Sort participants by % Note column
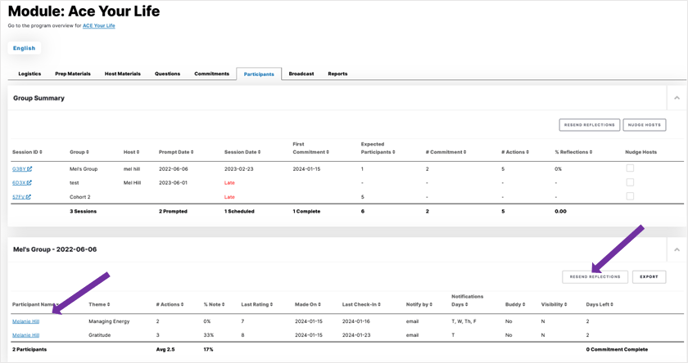Image resolution: width=688 pixels, height=363 pixels. tap(223, 305)
